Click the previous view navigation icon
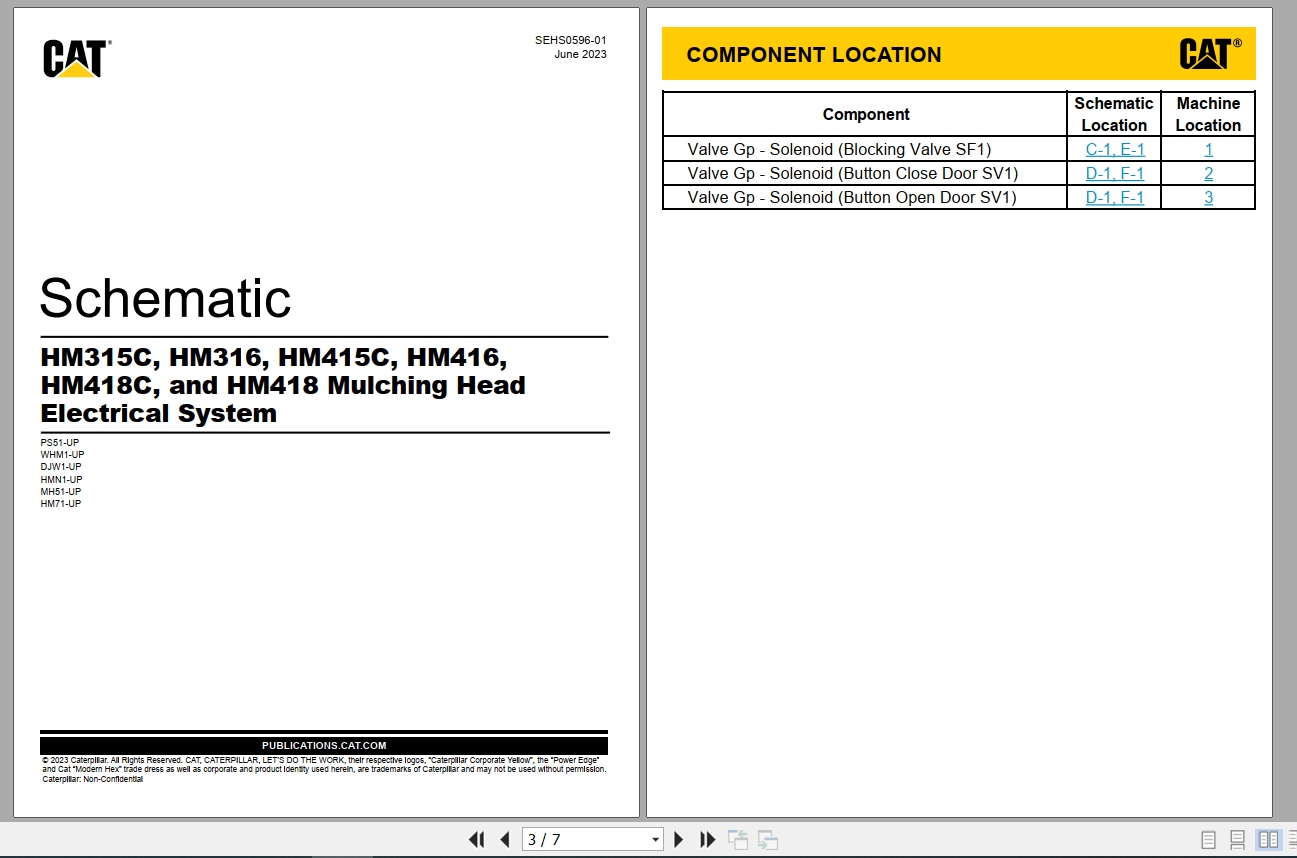 (x=738, y=840)
